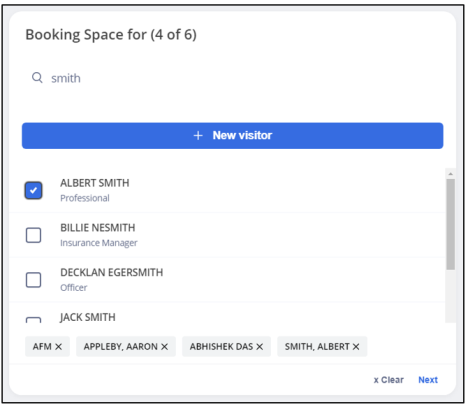Viewport: 469px width, 407px height.
Task: Click the search field containing smith
Action: tap(232, 78)
